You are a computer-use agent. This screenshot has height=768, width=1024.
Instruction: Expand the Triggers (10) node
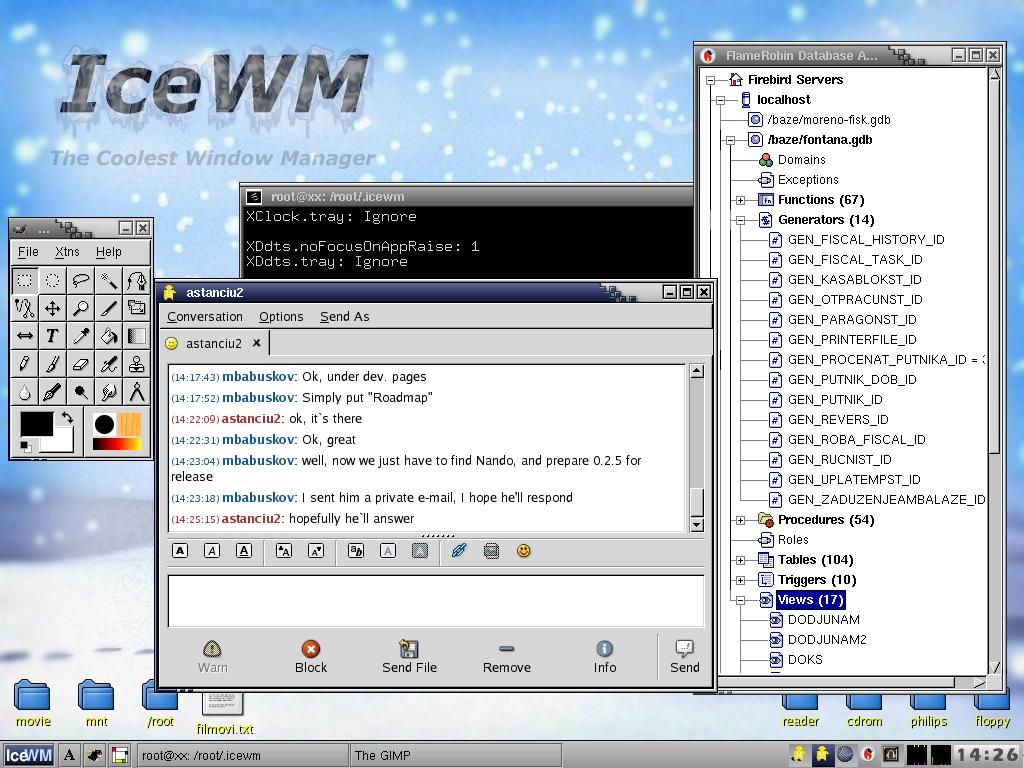[x=740, y=580]
